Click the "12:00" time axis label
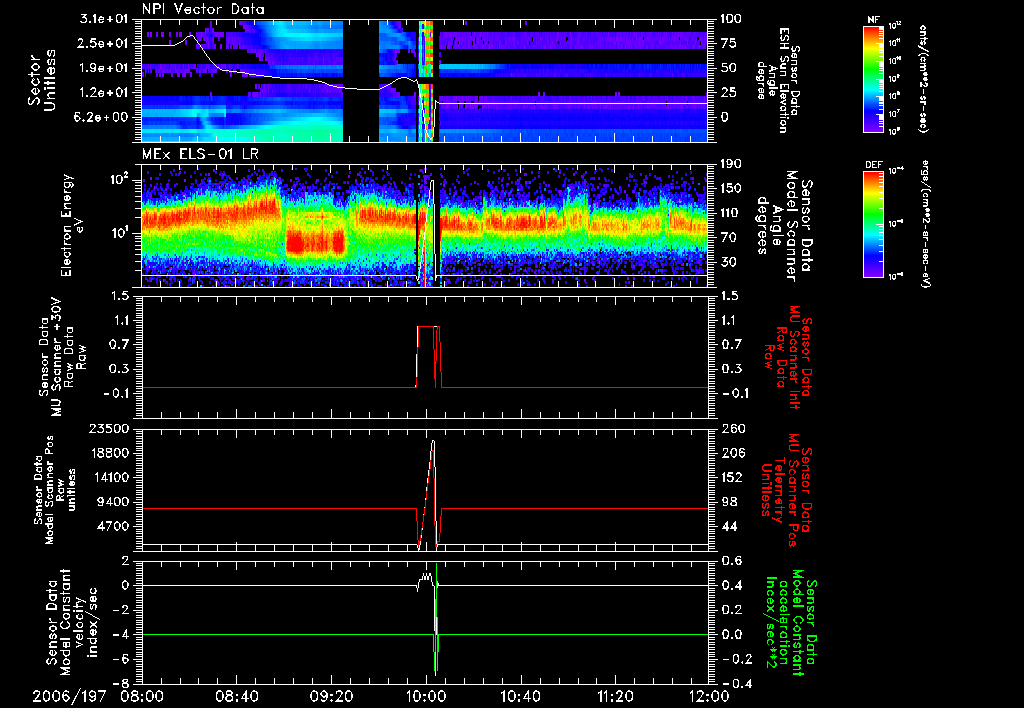 click(709, 697)
